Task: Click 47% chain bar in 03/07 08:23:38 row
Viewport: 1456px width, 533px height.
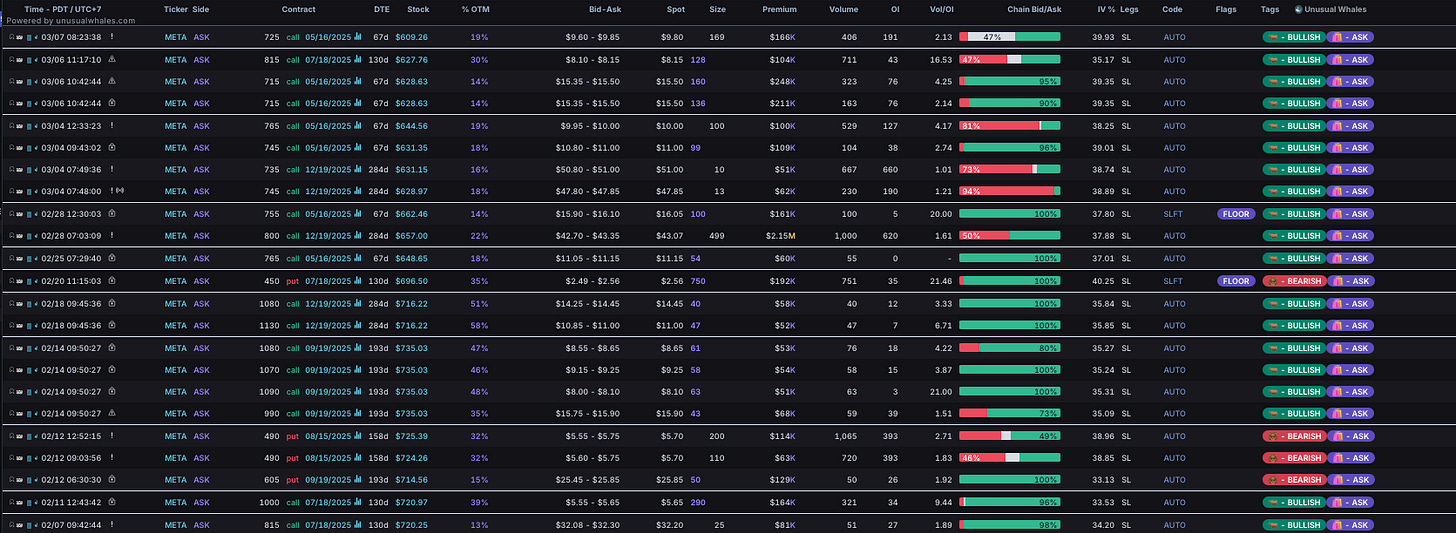Action: (1010, 37)
